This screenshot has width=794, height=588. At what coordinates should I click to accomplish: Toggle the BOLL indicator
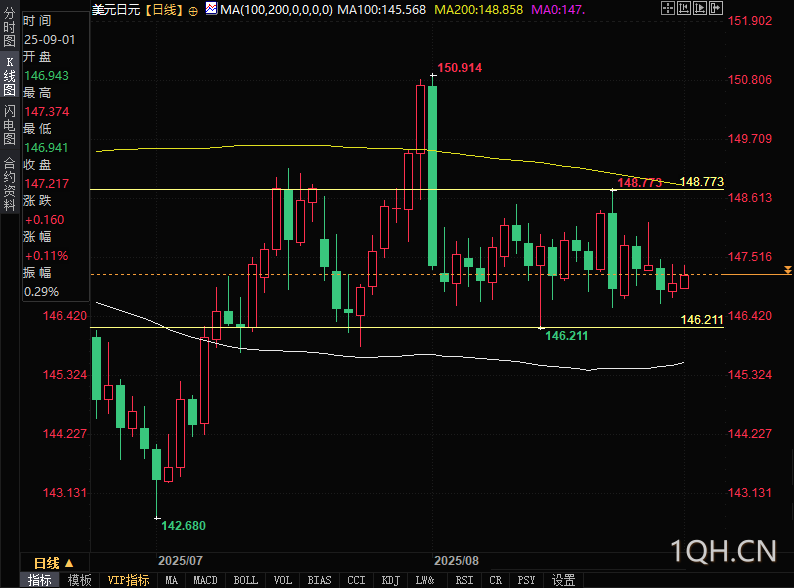pos(245,580)
